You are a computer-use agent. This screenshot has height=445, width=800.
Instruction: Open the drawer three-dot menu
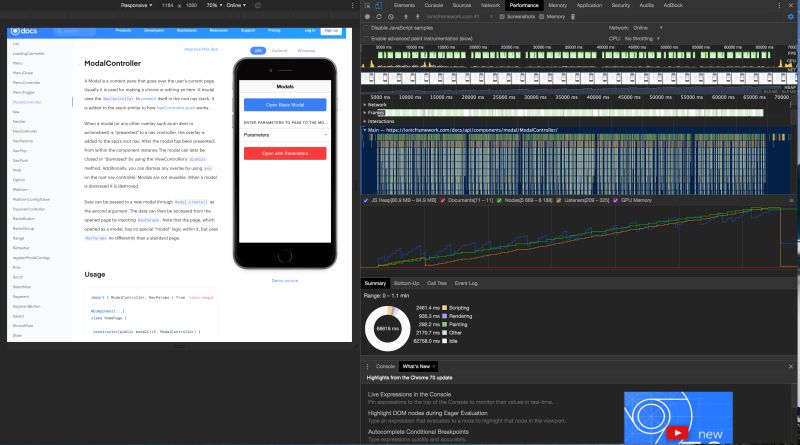coord(367,366)
